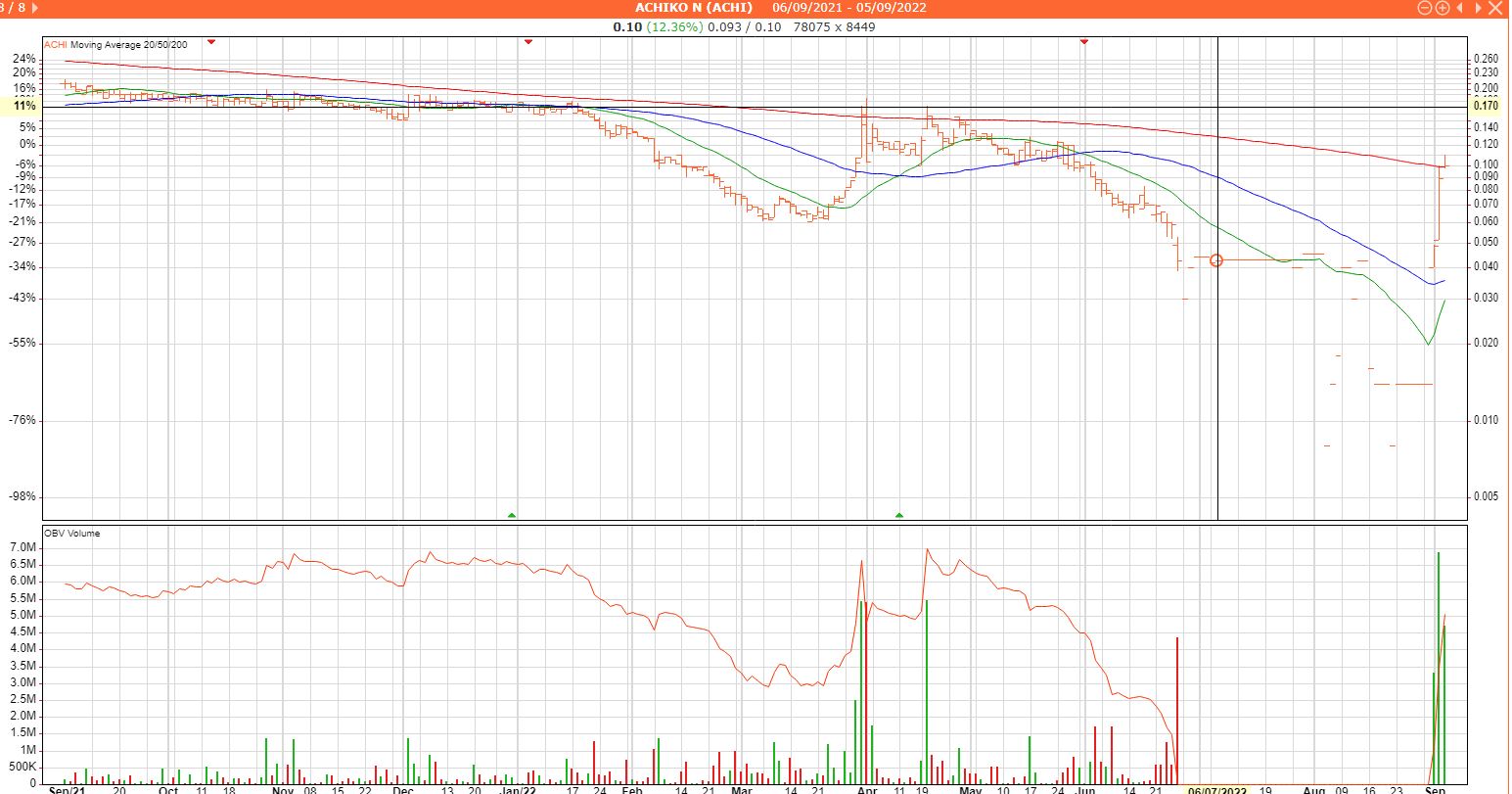Click the zoom out minus icon

coord(1426,8)
